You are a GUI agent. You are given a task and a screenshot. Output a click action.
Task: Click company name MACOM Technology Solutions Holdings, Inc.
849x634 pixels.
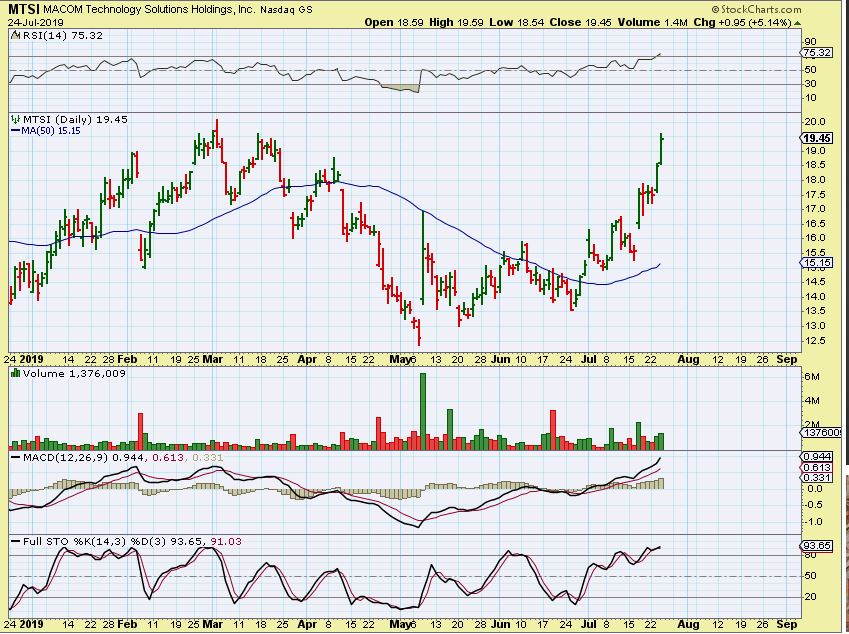149,10
